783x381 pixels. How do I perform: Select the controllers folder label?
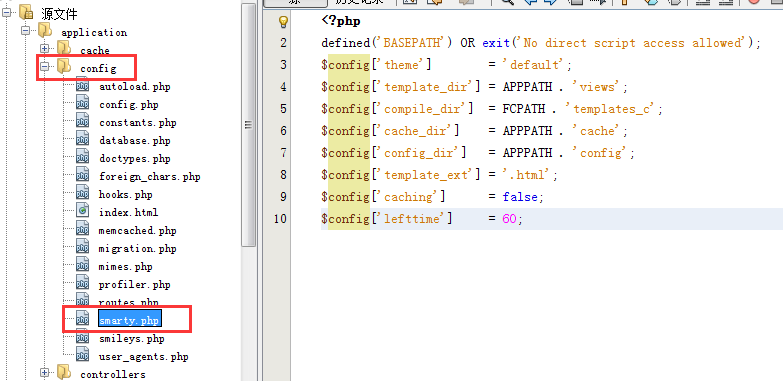[x=113, y=375]
